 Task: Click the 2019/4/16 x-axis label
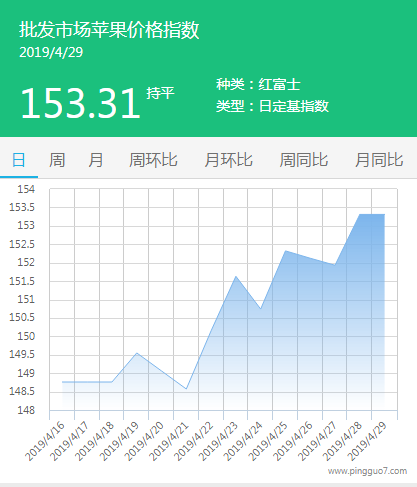pos(45,441)
